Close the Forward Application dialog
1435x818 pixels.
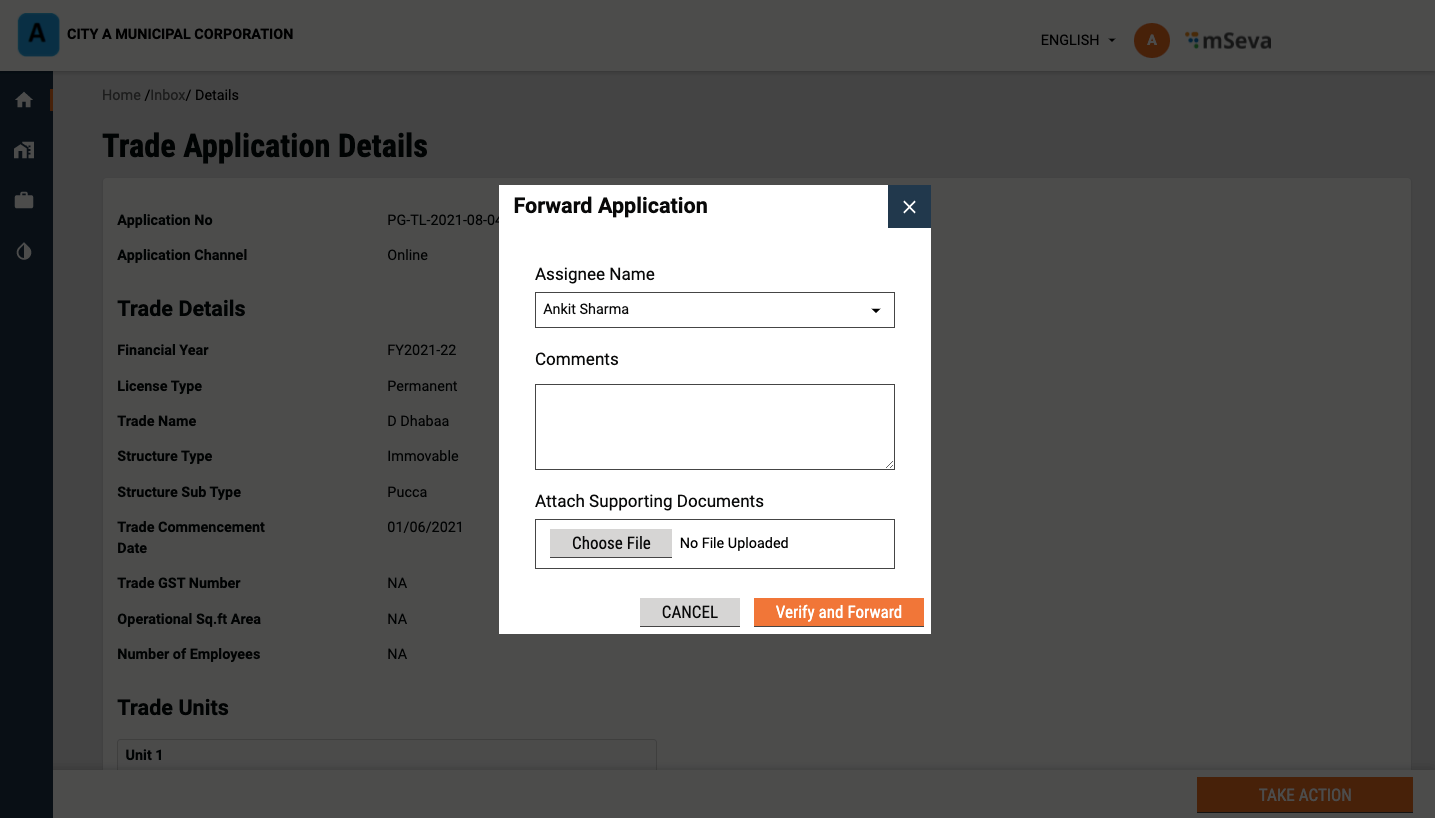coord(909,207)
